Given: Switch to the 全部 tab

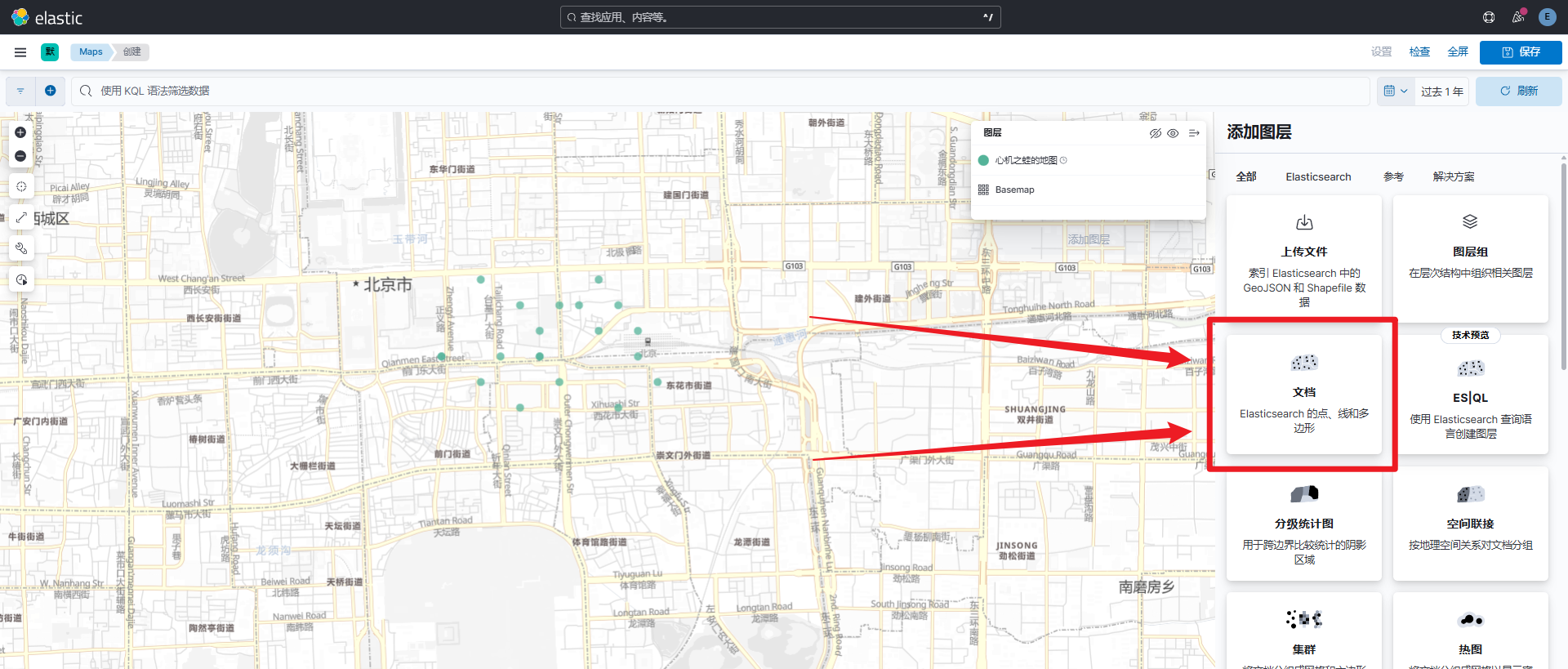Looking at the screenshot, I should click(1246, 176).
